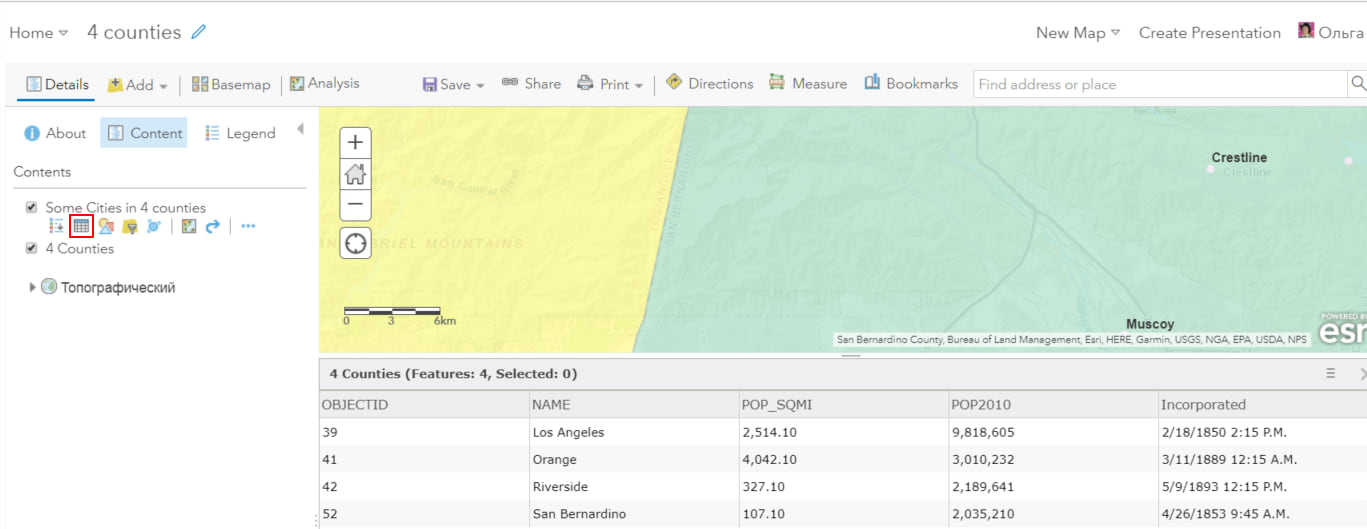The height and width of the screenshot is (529, 1367).
Task: Zoom out on the map
Action: click(355, 205)
